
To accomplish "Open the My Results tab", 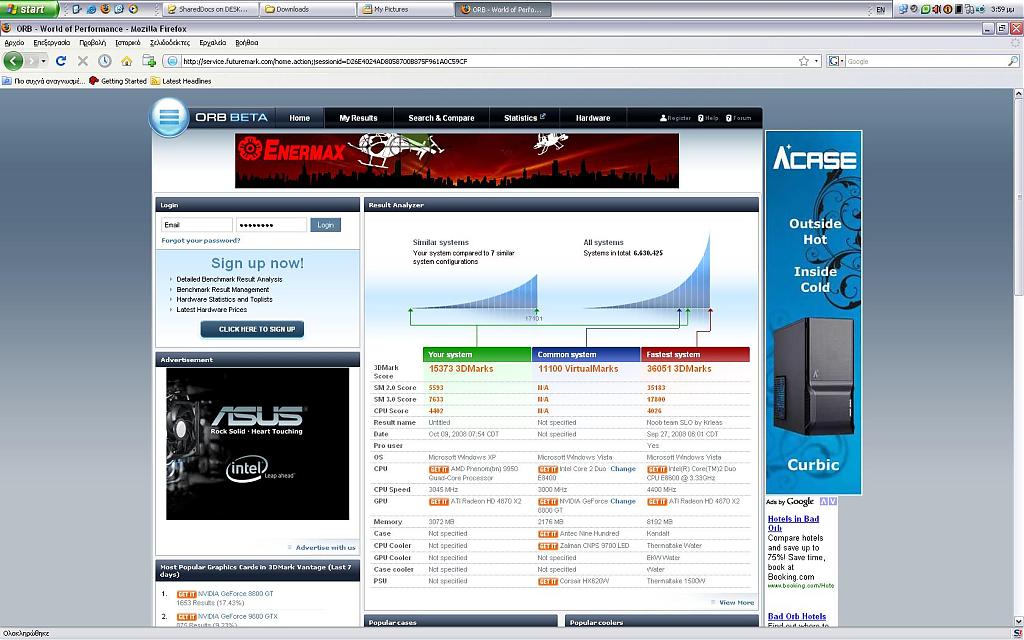I will (359, 118).
